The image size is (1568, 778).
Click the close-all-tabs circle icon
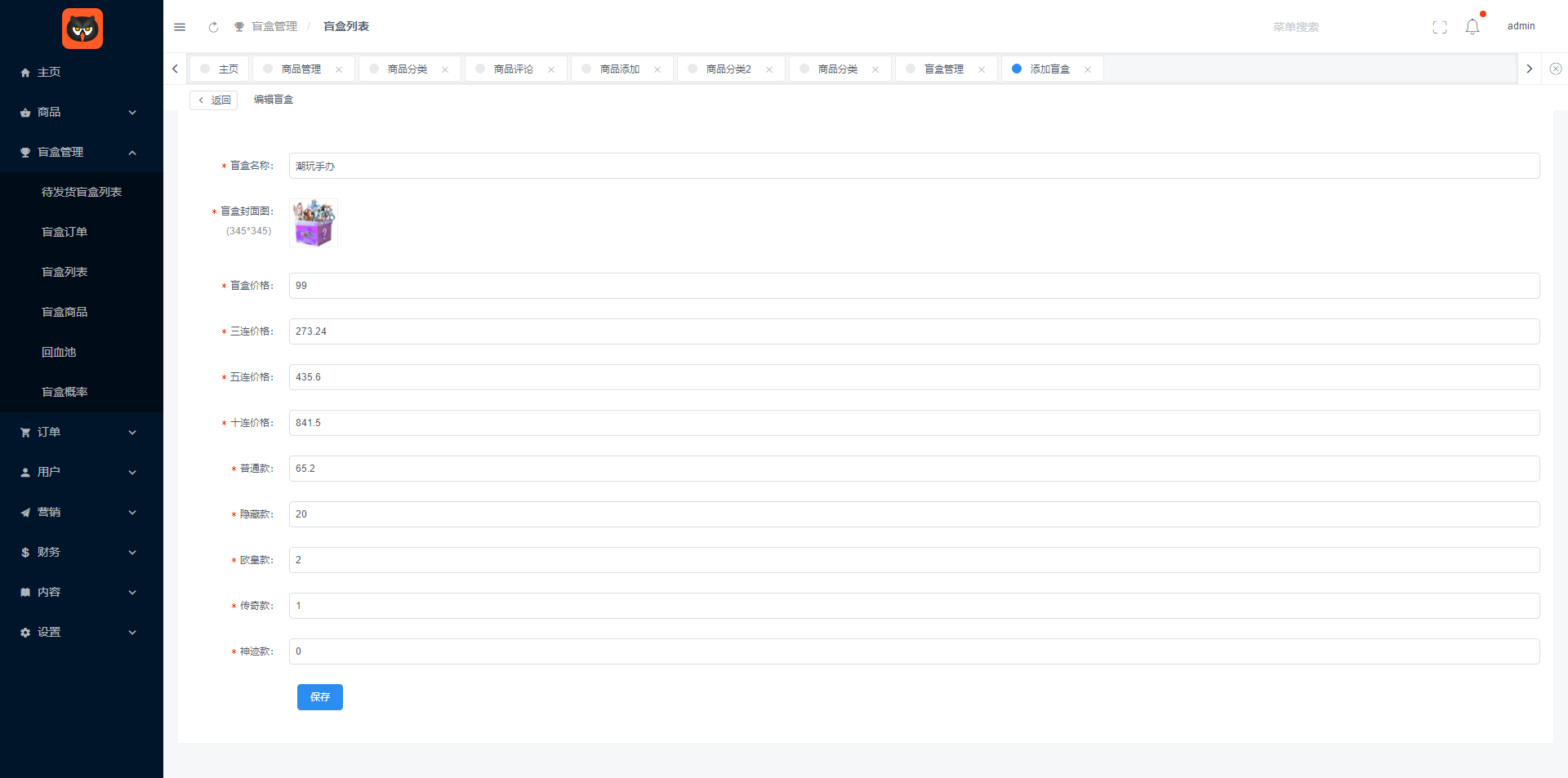[x=1555, y=69]
